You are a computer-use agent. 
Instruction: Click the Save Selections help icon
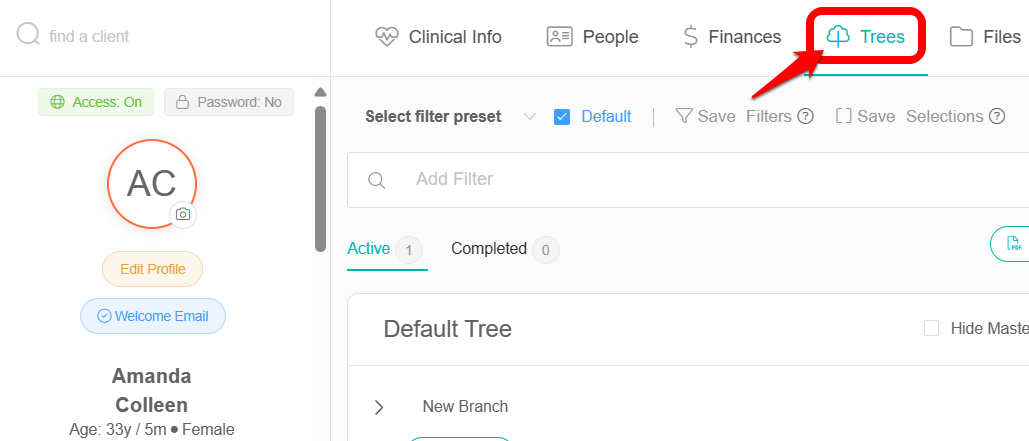(x=997, y=116)
